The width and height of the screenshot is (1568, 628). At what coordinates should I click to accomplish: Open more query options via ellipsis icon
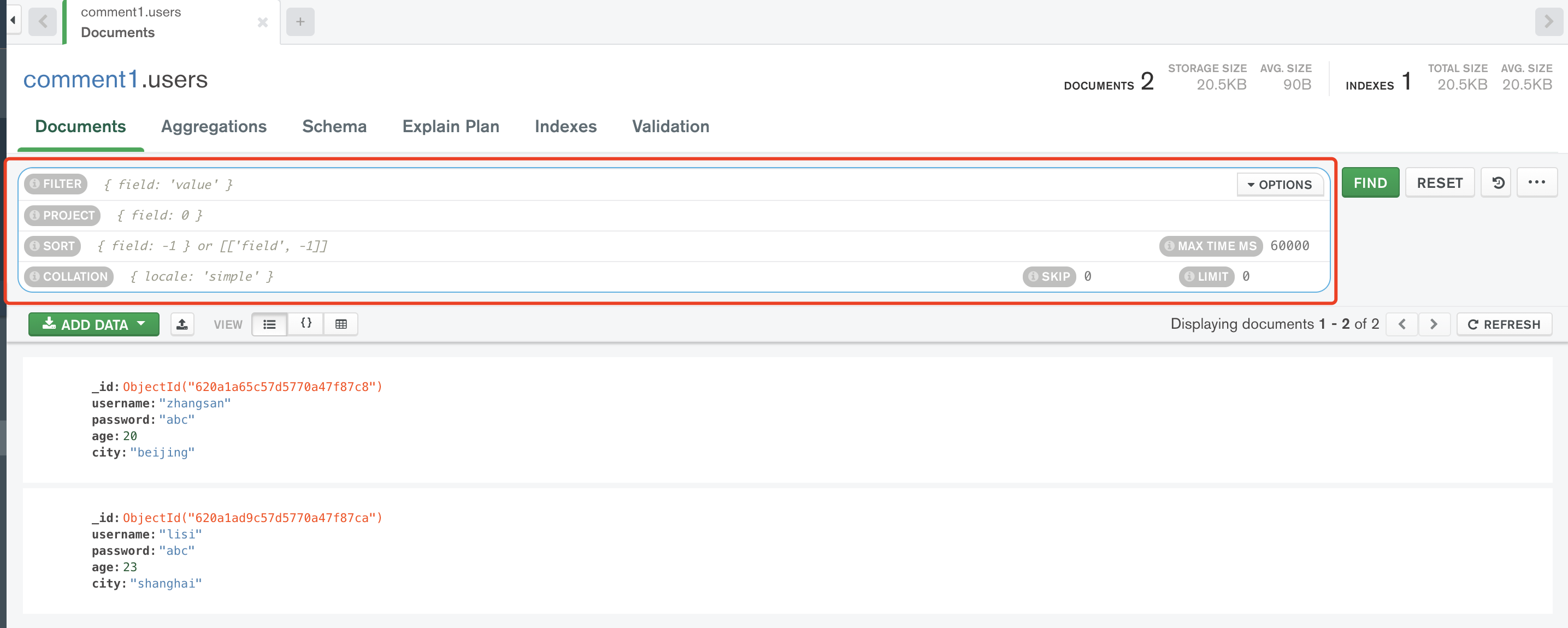click(1537, 182)
